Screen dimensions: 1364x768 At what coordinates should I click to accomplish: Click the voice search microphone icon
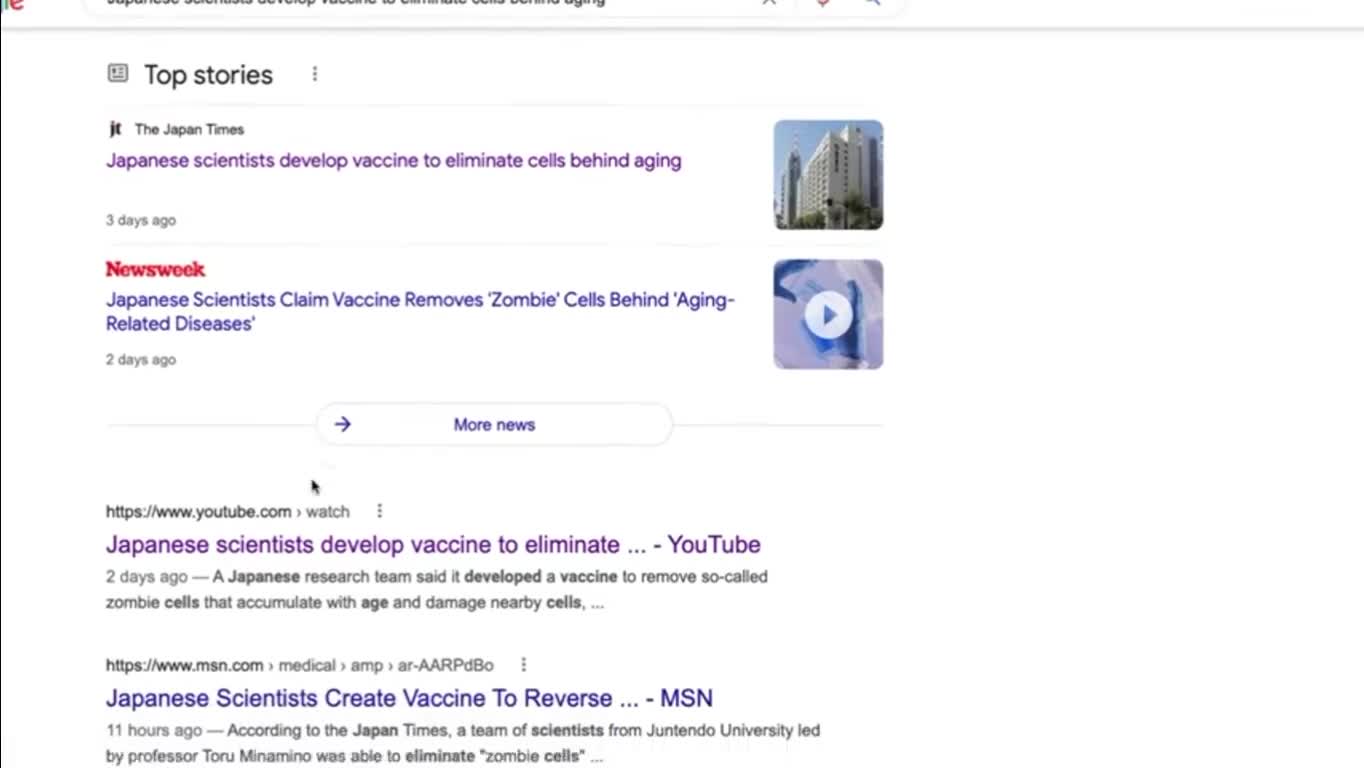coord(823,2)
